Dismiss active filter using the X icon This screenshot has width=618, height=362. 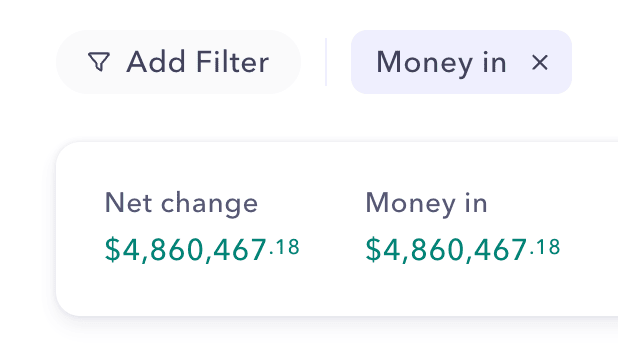click(540, 62)
